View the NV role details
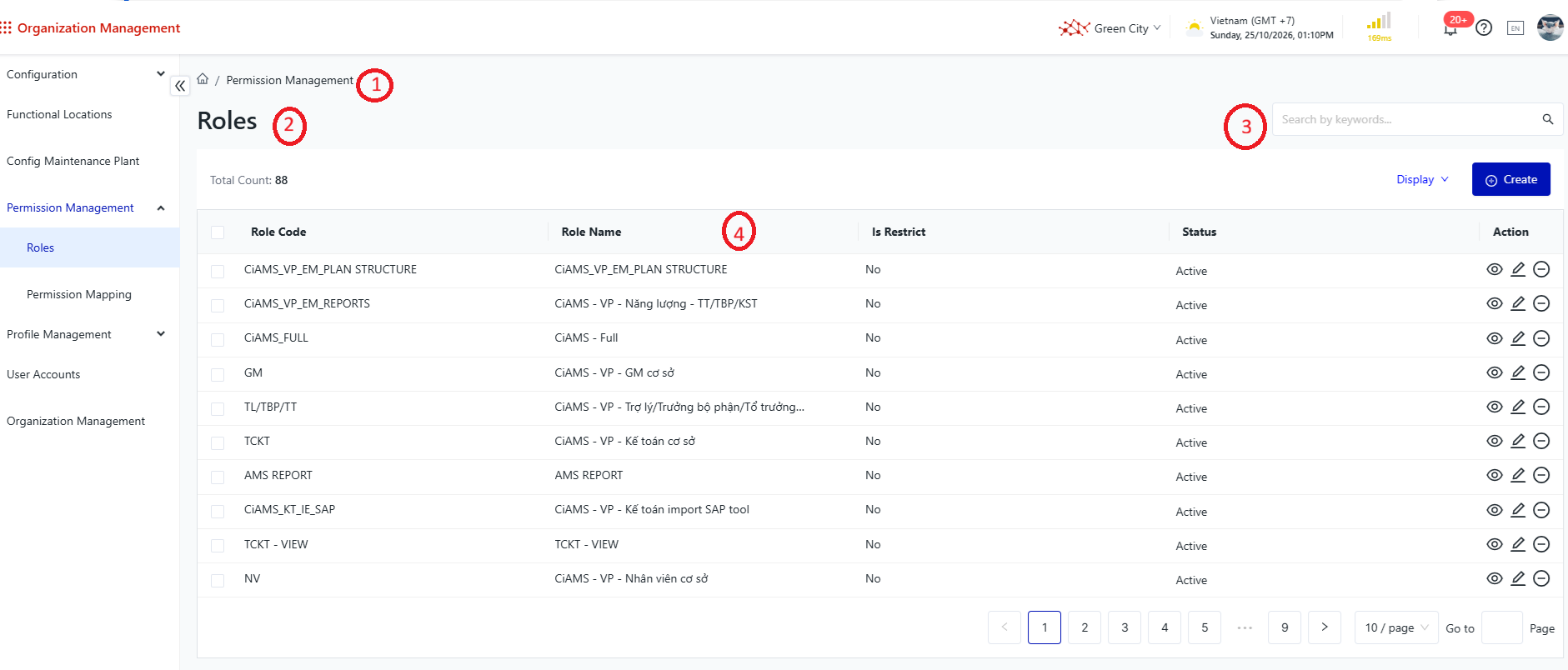Screen dimensions: 1568x670 [1495, 578]
